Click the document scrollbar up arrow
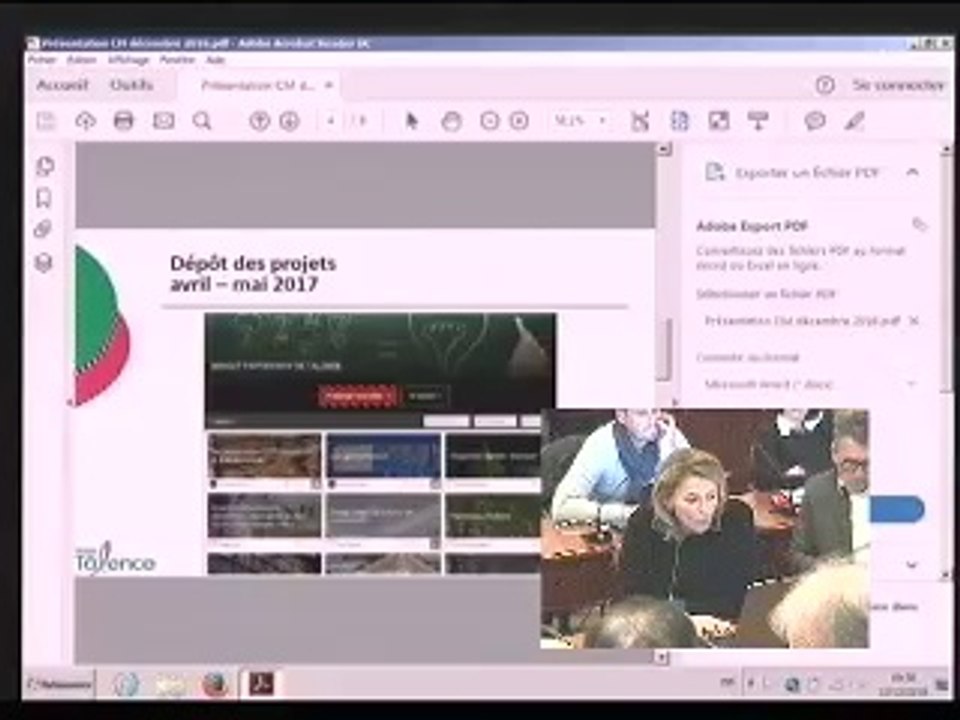The image size is (960, 720). pyautogui.click(x=664, y=149)
